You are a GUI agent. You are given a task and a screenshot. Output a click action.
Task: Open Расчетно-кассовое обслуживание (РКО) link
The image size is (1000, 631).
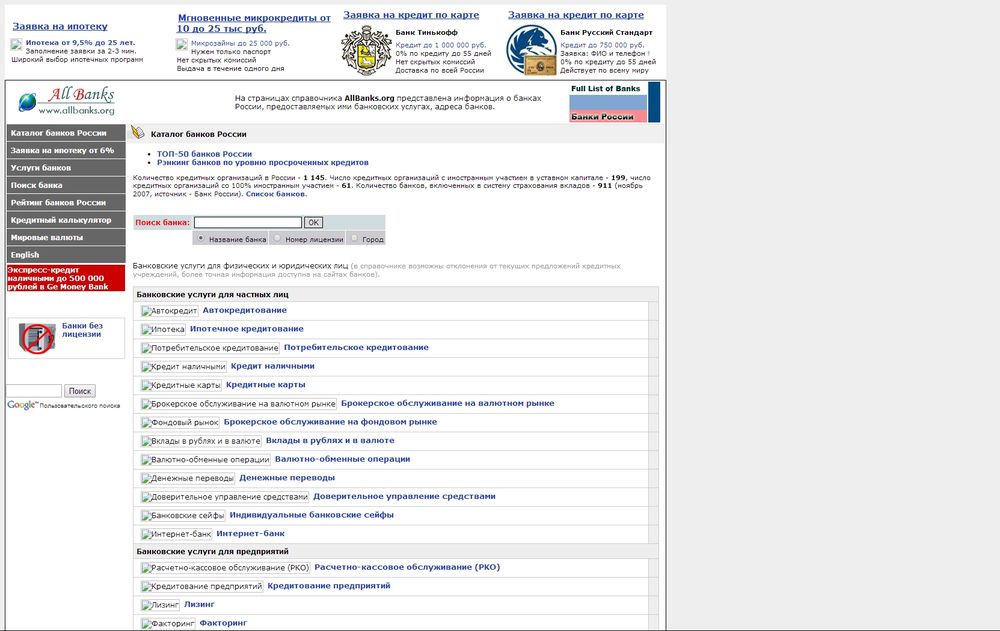point(407,567)
